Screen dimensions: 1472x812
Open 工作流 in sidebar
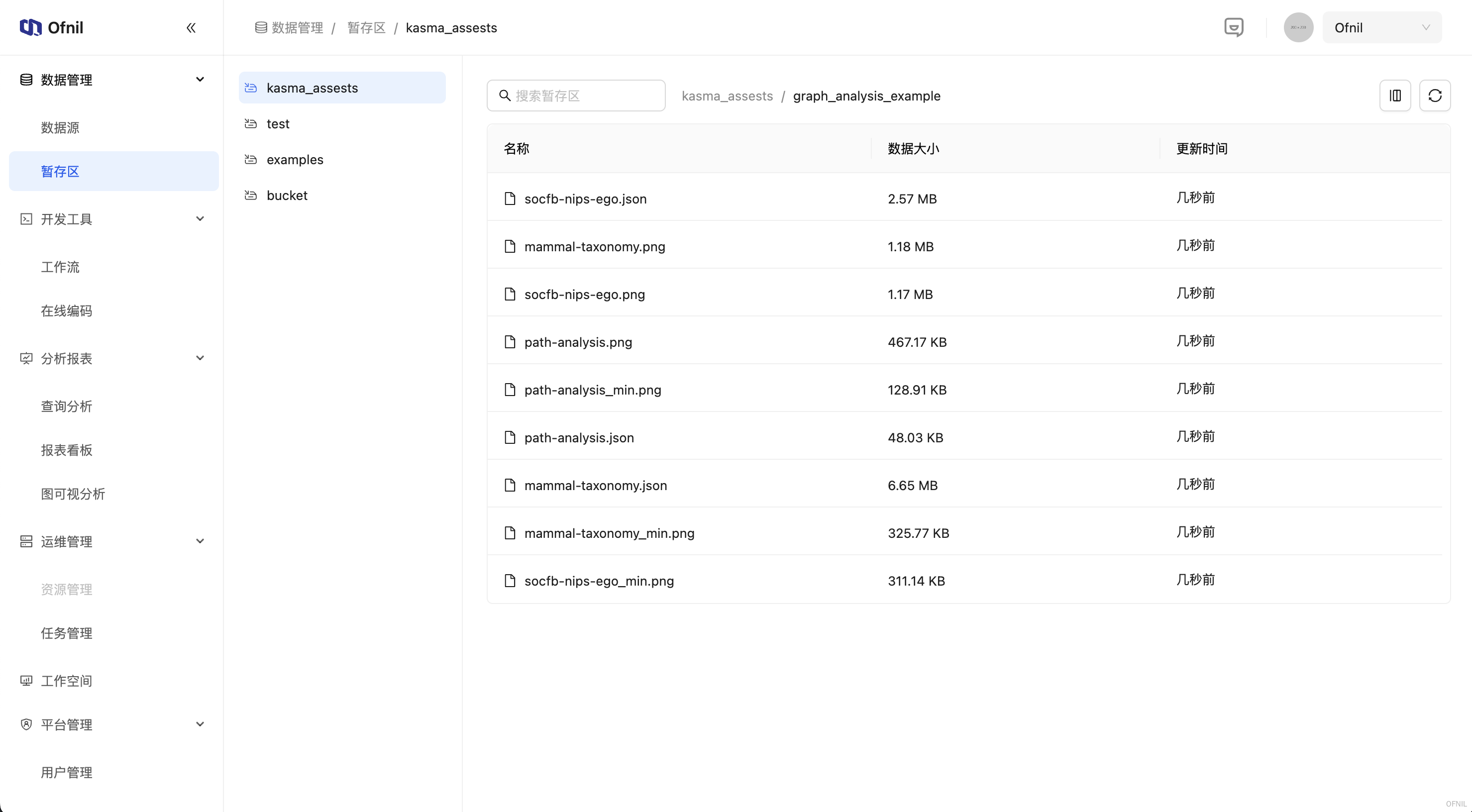click(x=114, y=267)
